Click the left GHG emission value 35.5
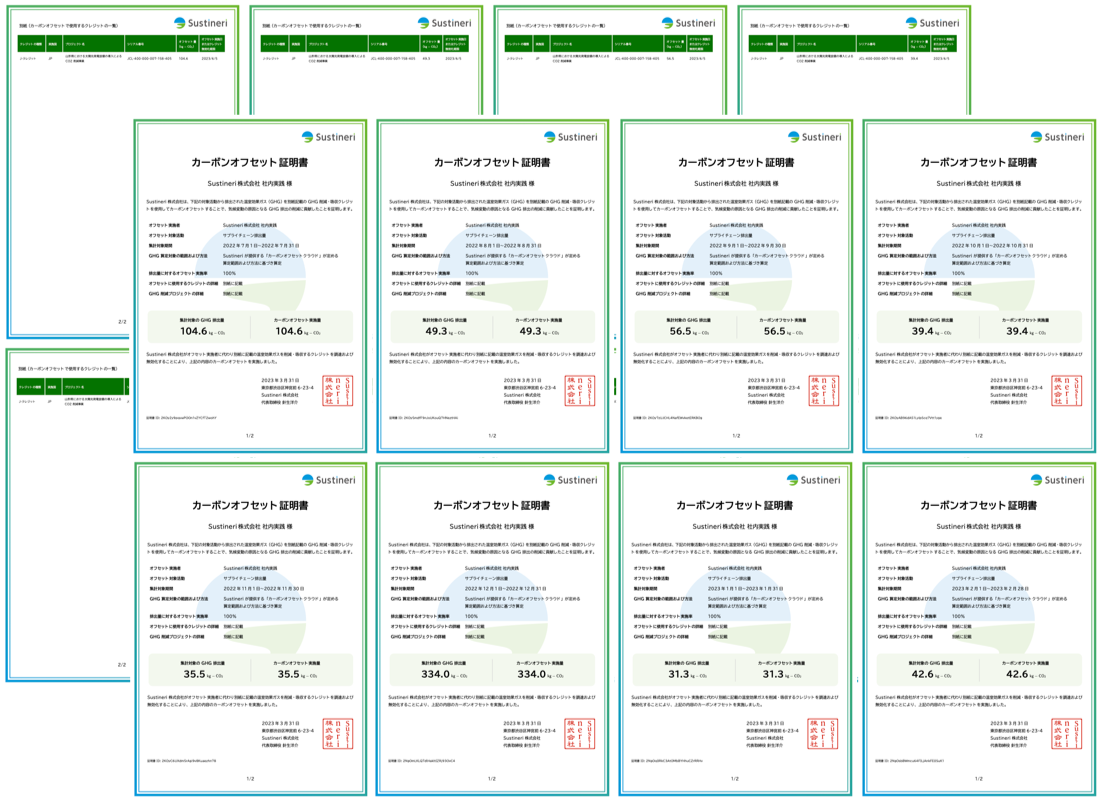This screenshot has height=800, width=1100. click(x=194, y=674)
